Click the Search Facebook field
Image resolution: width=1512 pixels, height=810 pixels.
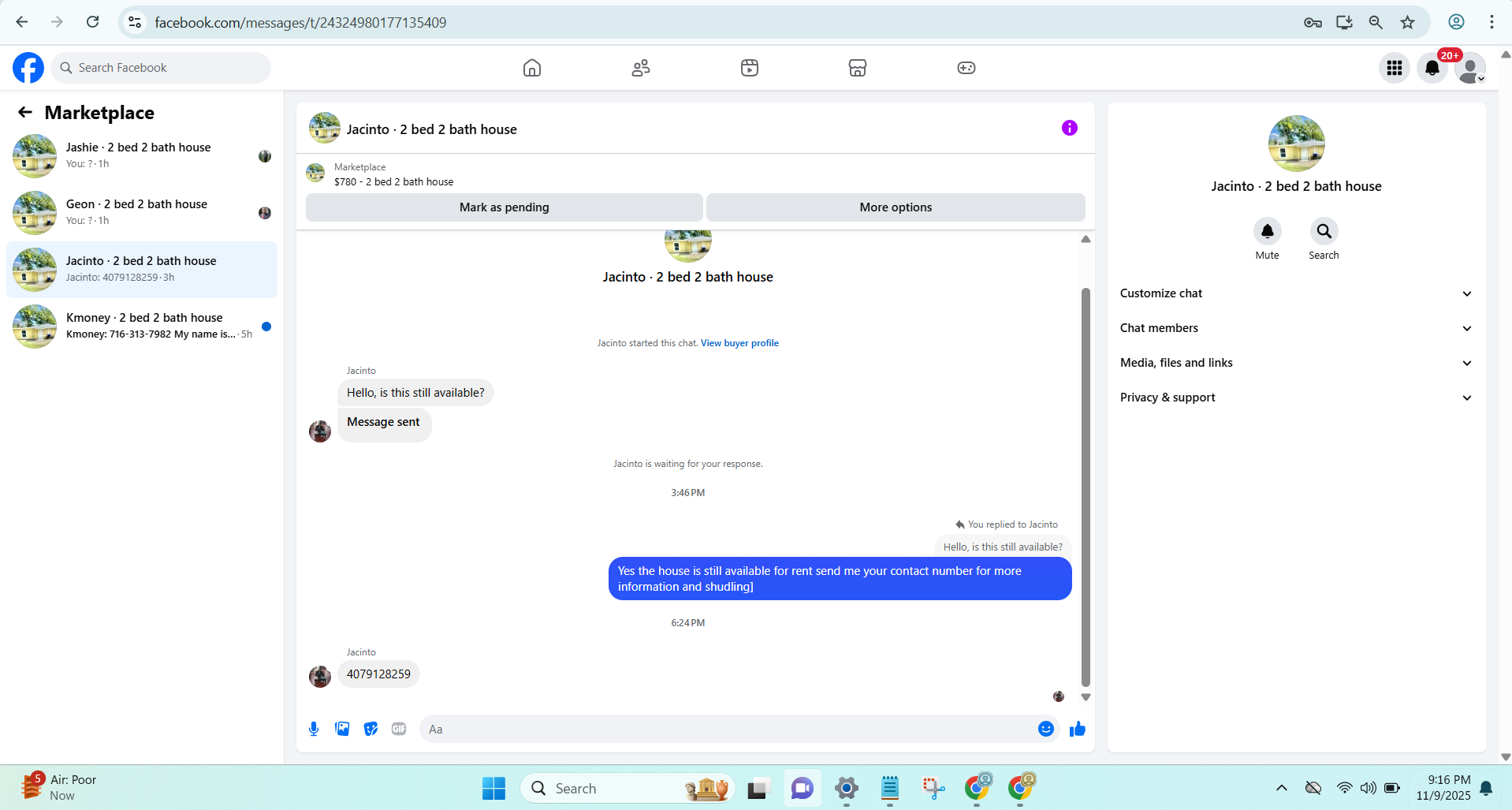tap(161, 68)
